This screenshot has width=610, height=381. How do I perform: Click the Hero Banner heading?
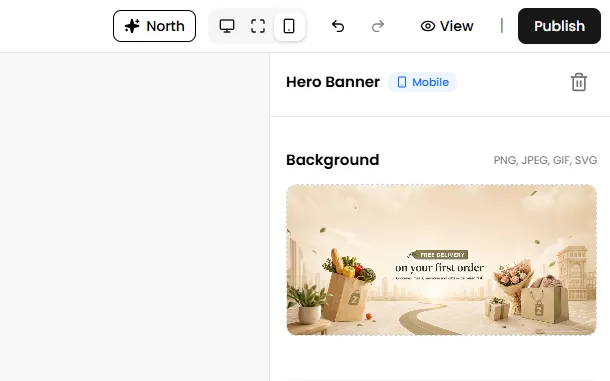tap(333, 82)
